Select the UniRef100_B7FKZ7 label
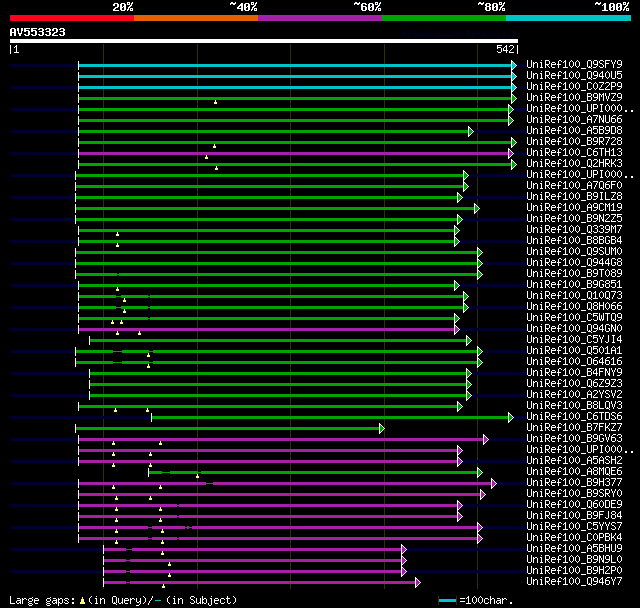The height and width of the screenshot is (608, 640). click(574, 428)
